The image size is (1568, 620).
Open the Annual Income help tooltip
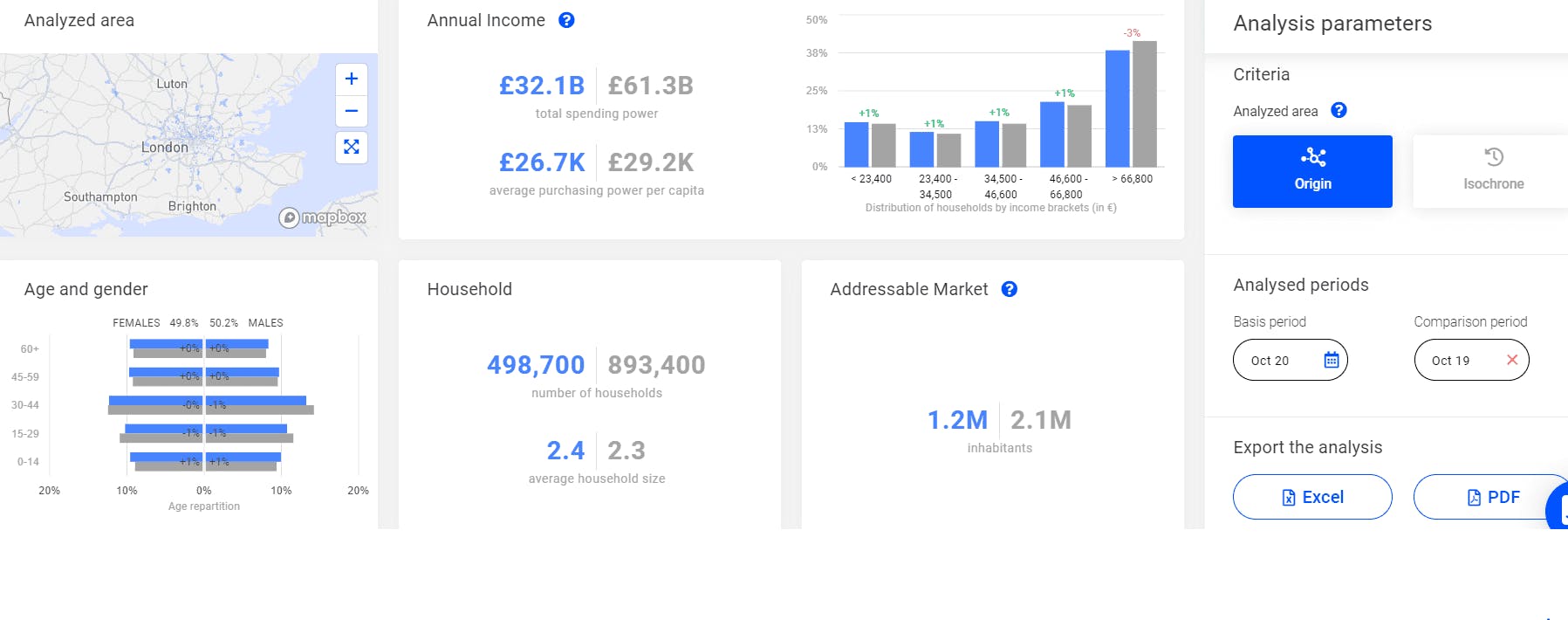[566, 20]
